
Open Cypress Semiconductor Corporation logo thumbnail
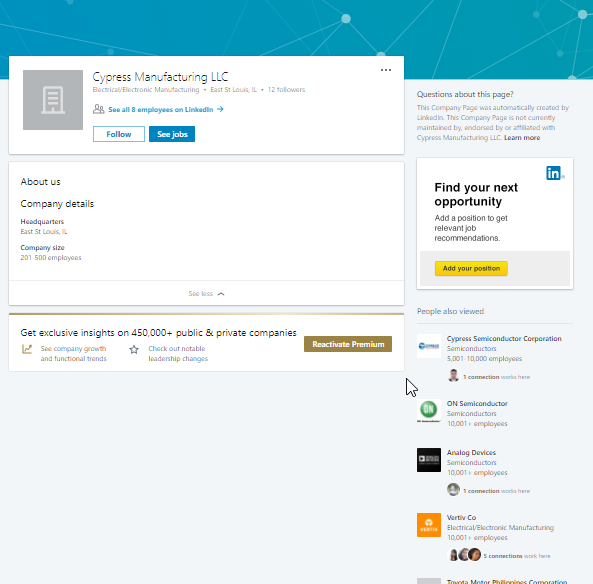tap(429, 346)
